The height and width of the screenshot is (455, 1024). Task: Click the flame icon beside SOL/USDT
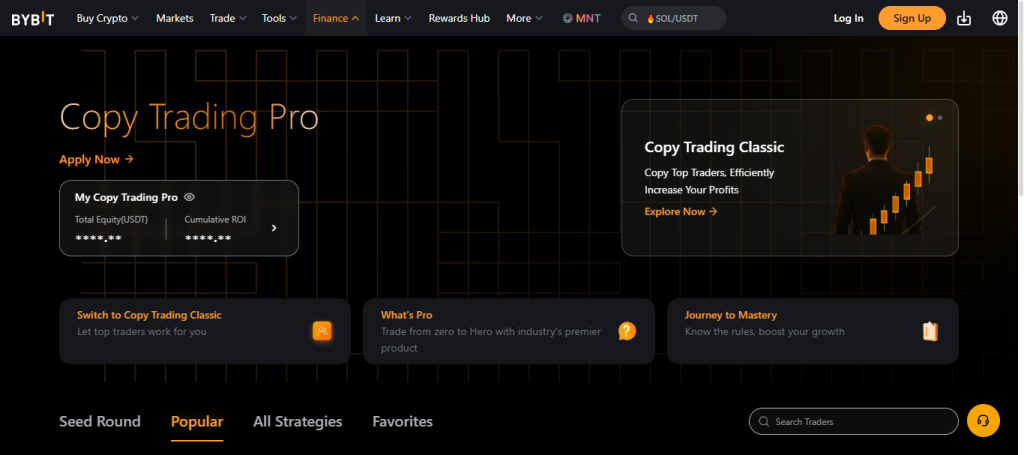pyautogui.click(x=650, y=19)
